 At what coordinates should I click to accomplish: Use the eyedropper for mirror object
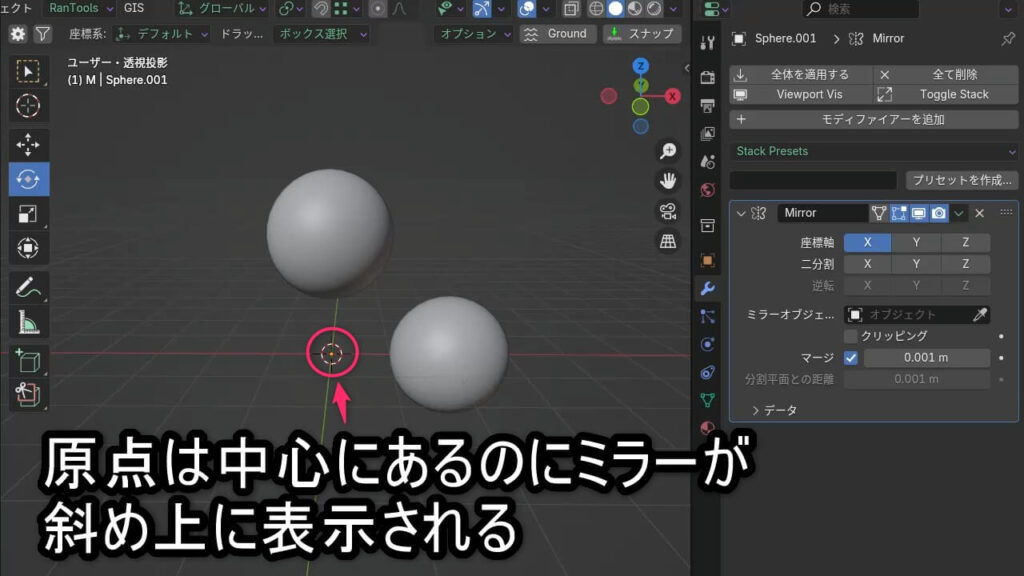pyautogui.click(x=980, y=315)
